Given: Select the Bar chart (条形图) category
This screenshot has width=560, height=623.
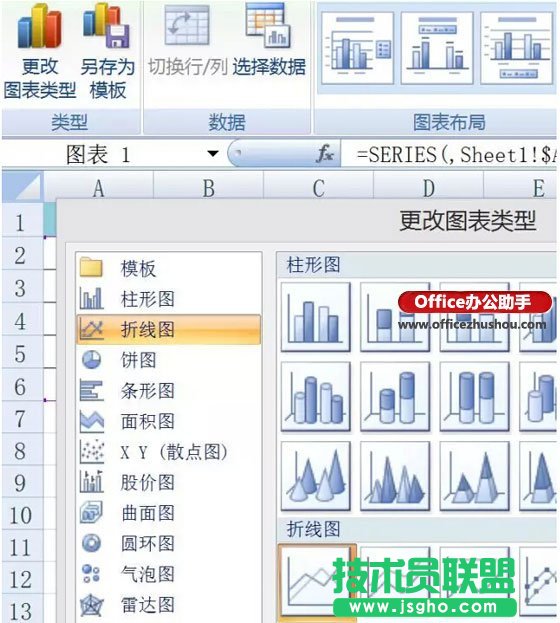Looking at the screenshot, I should point(169,391).
